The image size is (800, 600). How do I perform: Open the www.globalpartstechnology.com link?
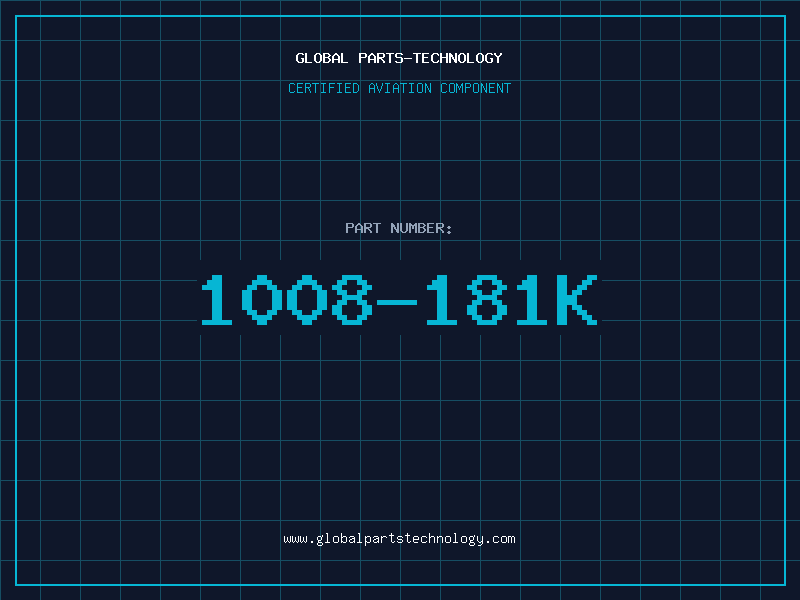point(399,539)
